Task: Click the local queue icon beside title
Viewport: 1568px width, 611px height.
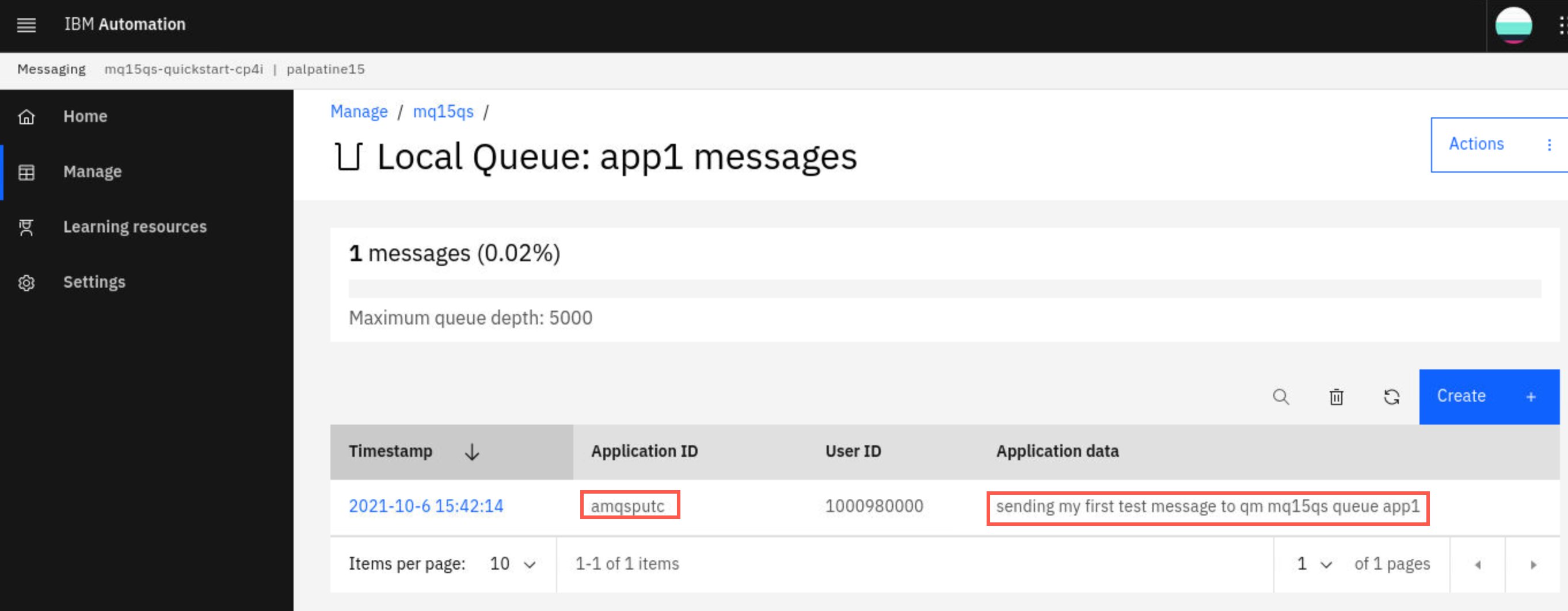Action: coord(349,156)
